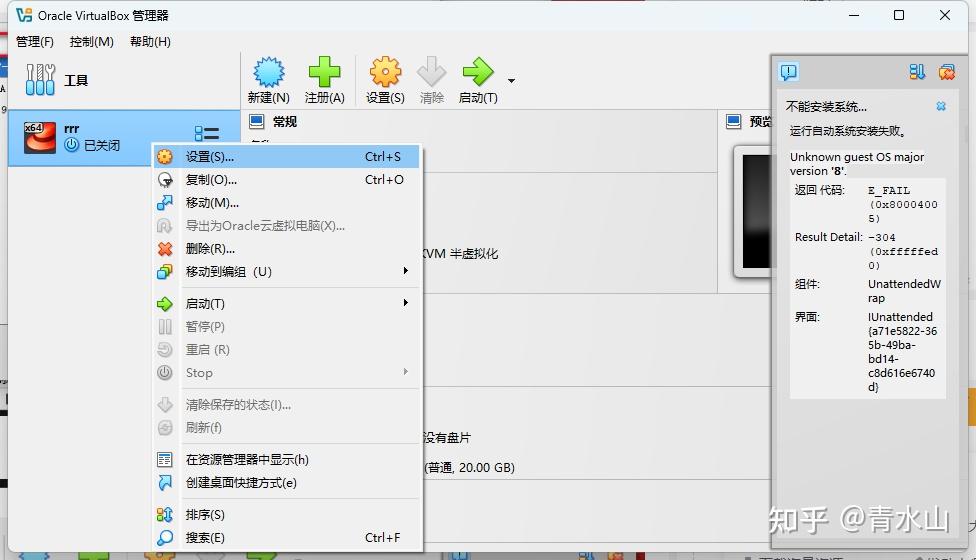Expand the Stop submenu arrow
Viewport: 976px width, 560px height.
click(x=406, y=371)
